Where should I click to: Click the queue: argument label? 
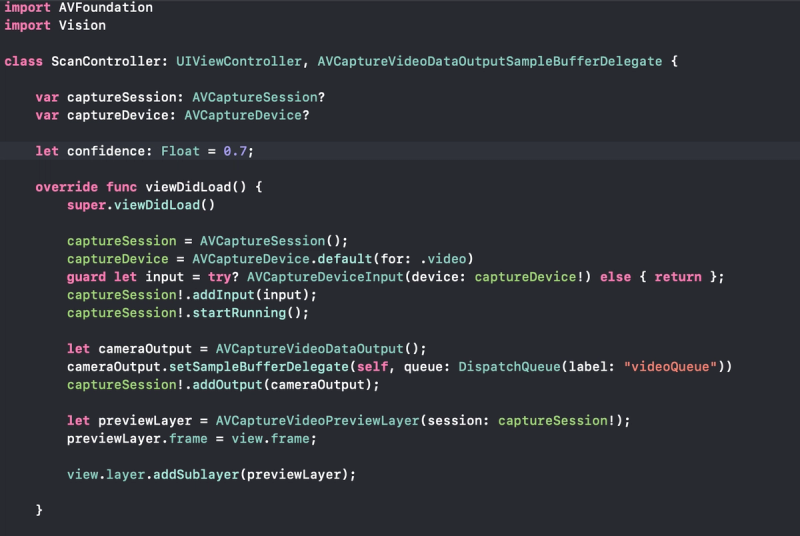tap(427, 367)
